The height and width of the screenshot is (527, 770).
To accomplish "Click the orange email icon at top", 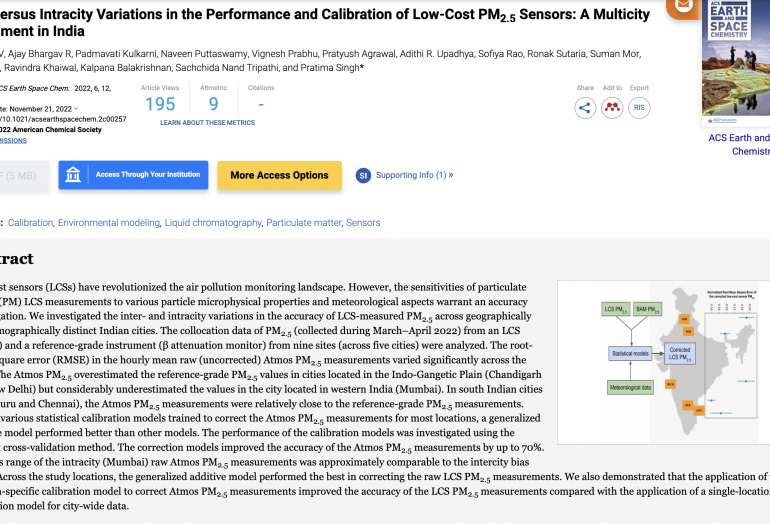I will 684,5.
